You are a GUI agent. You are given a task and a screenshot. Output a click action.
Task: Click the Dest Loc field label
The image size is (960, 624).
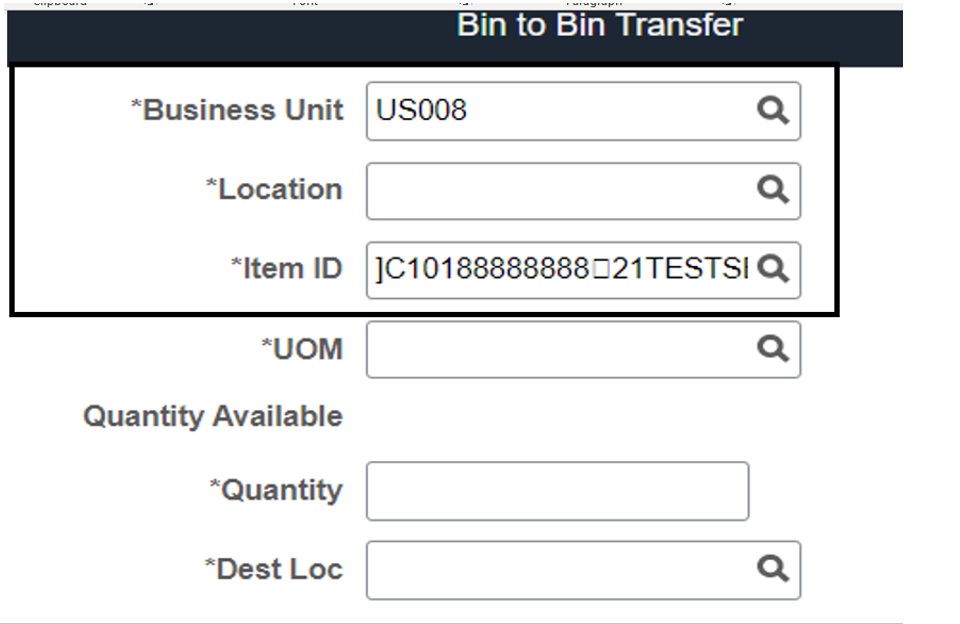[x=274, y=569]
